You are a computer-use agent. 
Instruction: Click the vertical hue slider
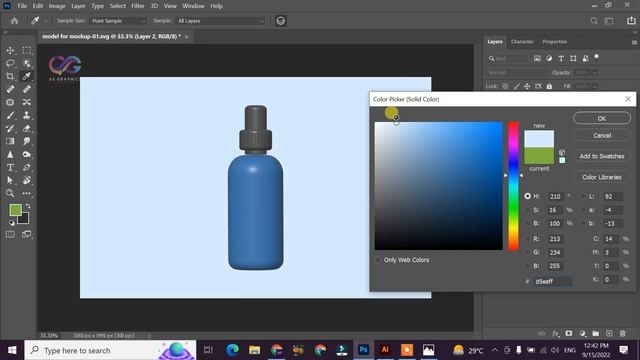click(513, 186)
